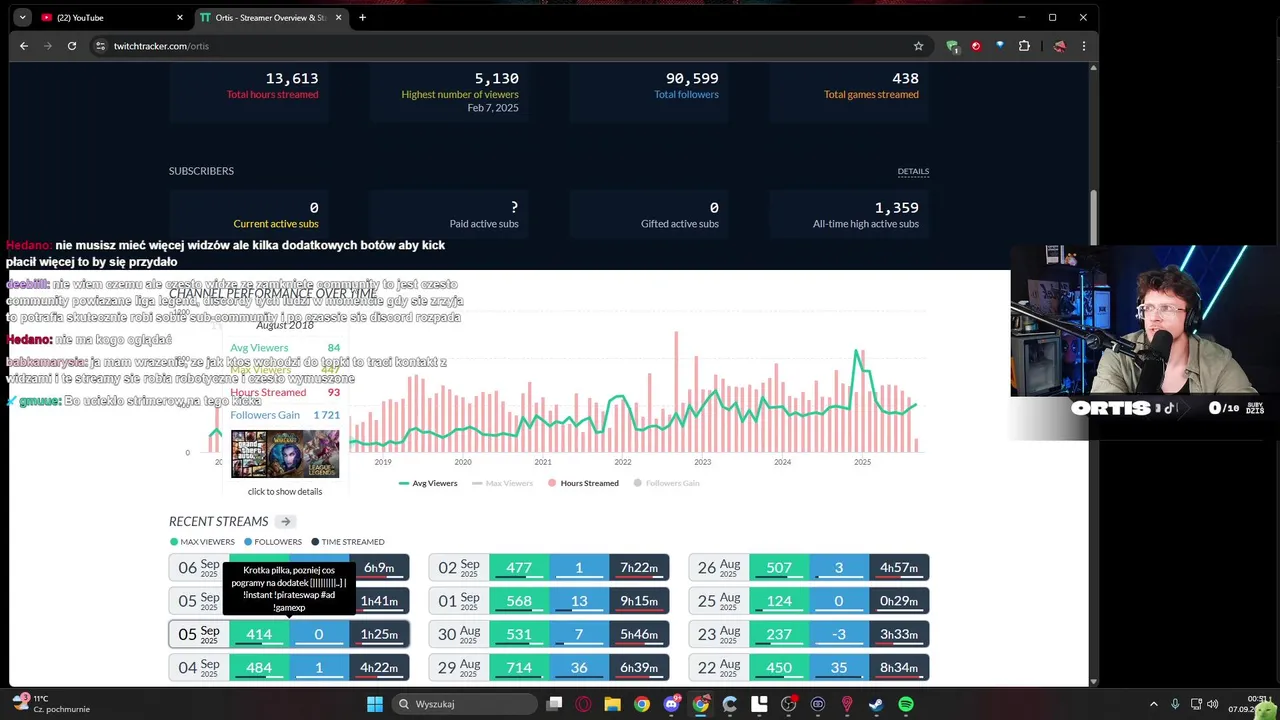Image resolution: width=1280 pixels, height=720 pixels.
Task: Select the 1,359 all-time high subs stat
Action: click(x=896, y=207)
